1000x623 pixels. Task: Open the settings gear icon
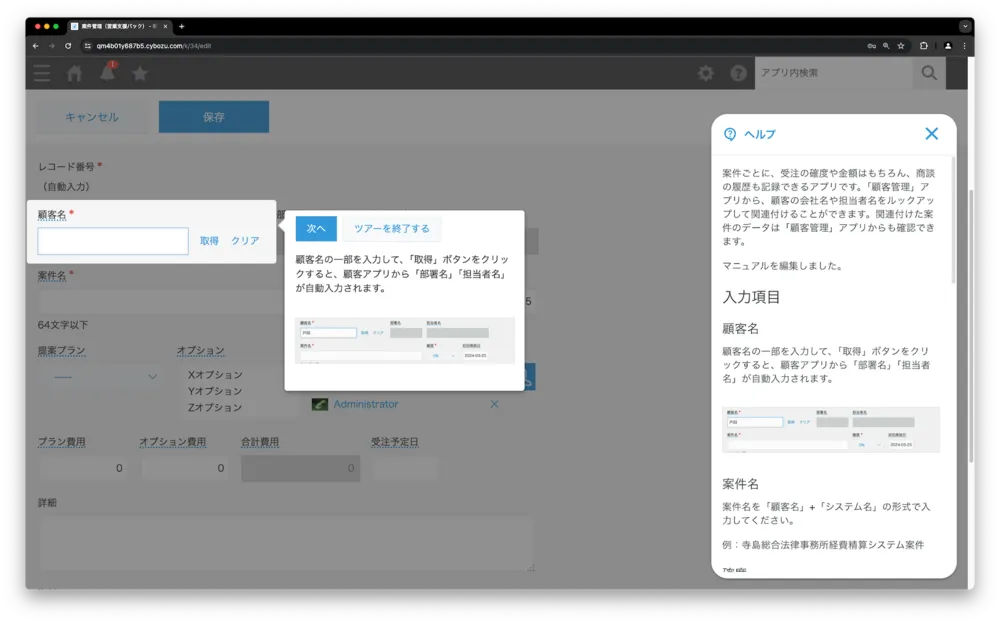(706, 73)
